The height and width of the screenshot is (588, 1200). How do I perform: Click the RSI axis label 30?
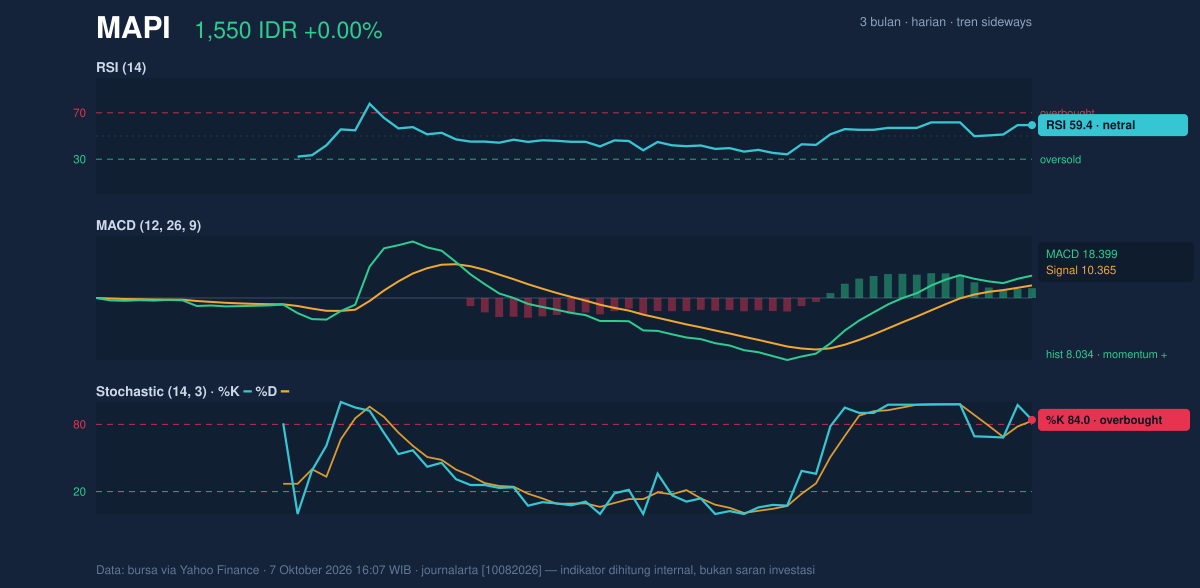pos(79,159)
